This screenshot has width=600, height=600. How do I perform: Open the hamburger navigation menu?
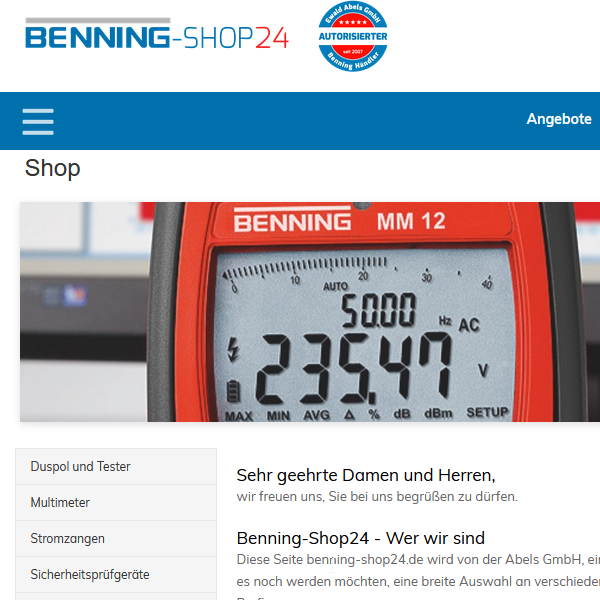click(x=38, y=122)
